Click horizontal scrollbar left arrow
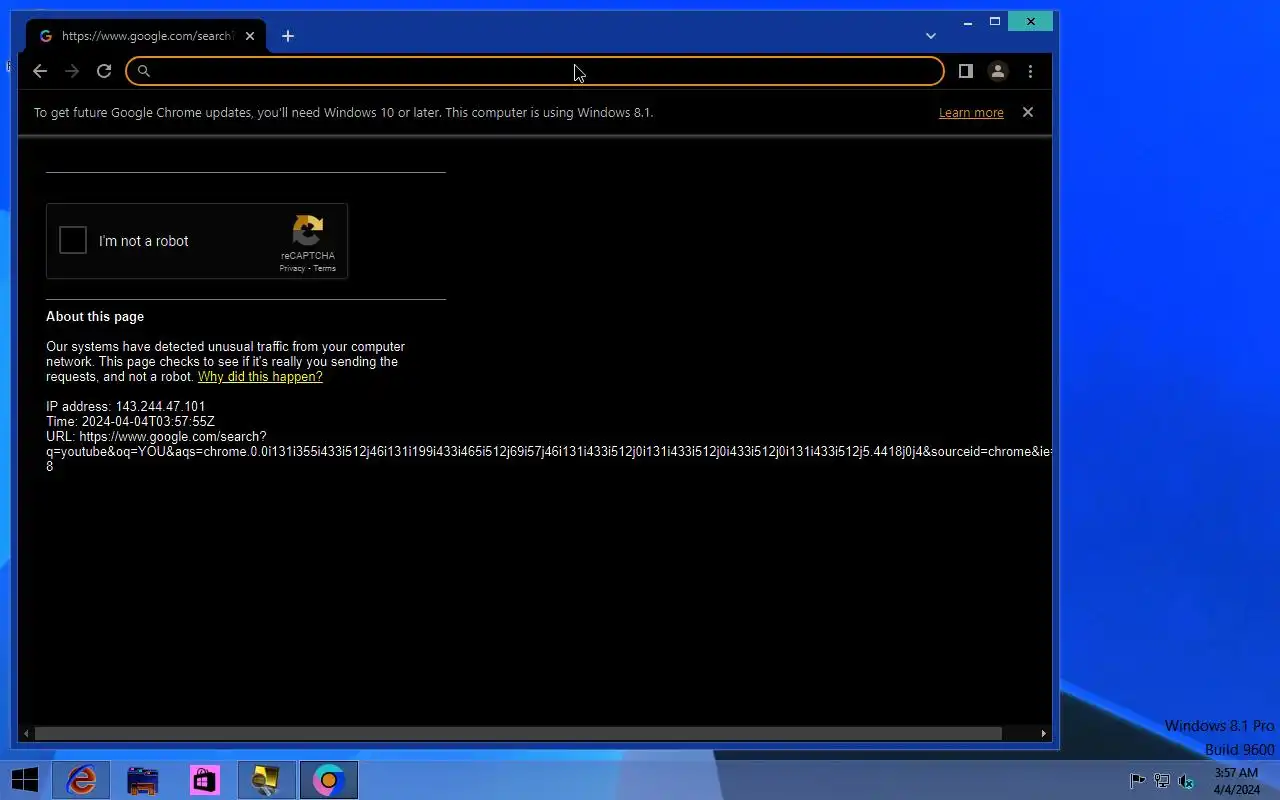 [x=26, y=733]
